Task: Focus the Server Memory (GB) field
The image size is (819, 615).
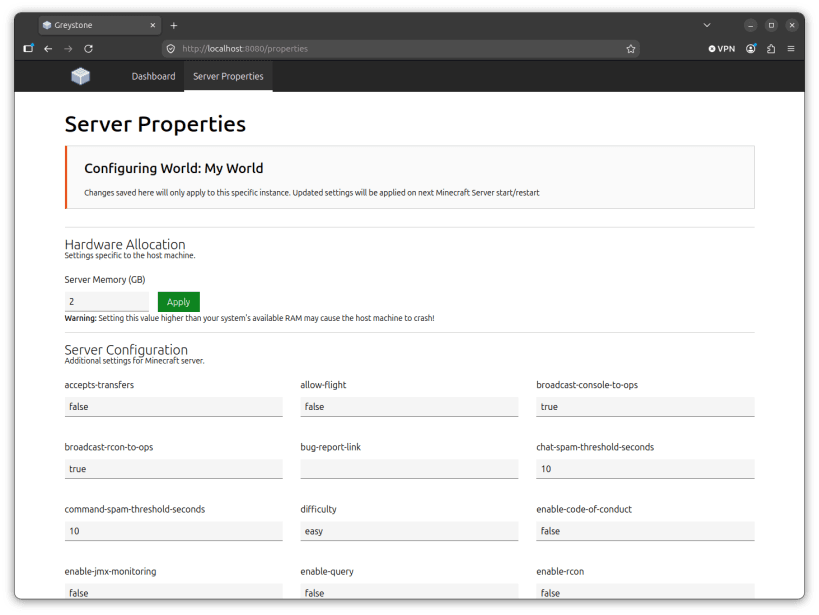Action: (107, 301)
